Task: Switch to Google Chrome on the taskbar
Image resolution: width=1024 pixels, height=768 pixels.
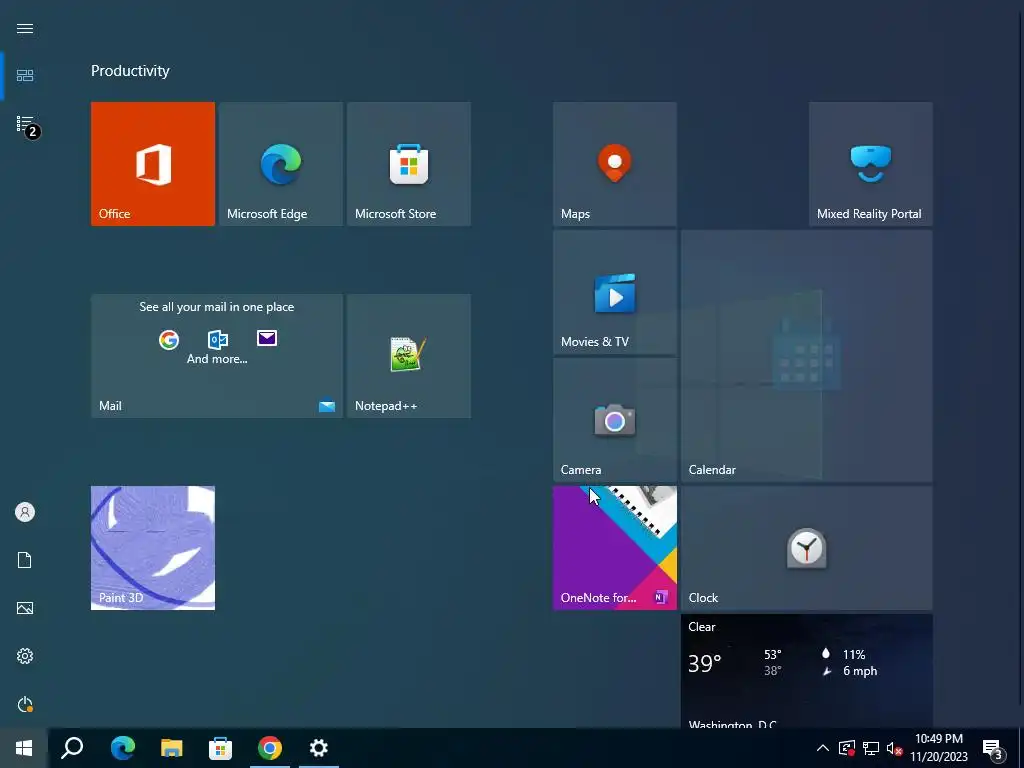Action: 270,748
